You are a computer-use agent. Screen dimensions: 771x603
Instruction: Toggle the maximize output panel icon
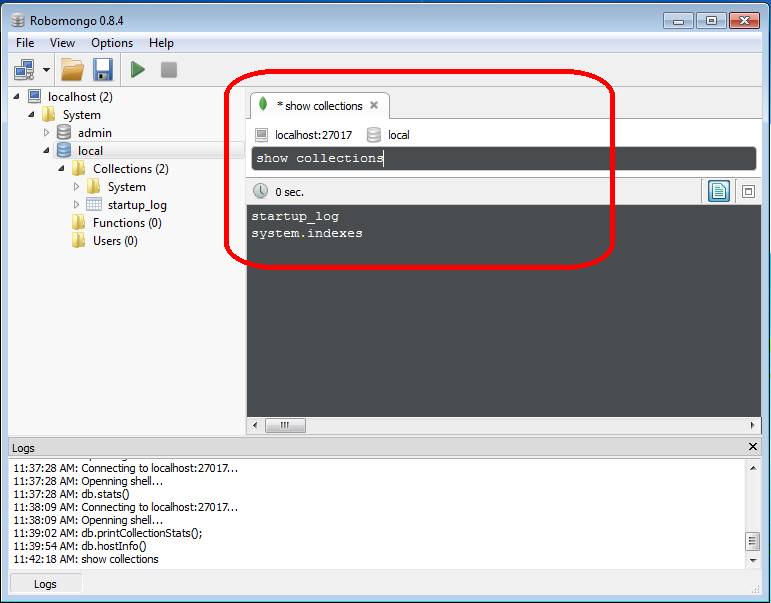tap(747, 191)
